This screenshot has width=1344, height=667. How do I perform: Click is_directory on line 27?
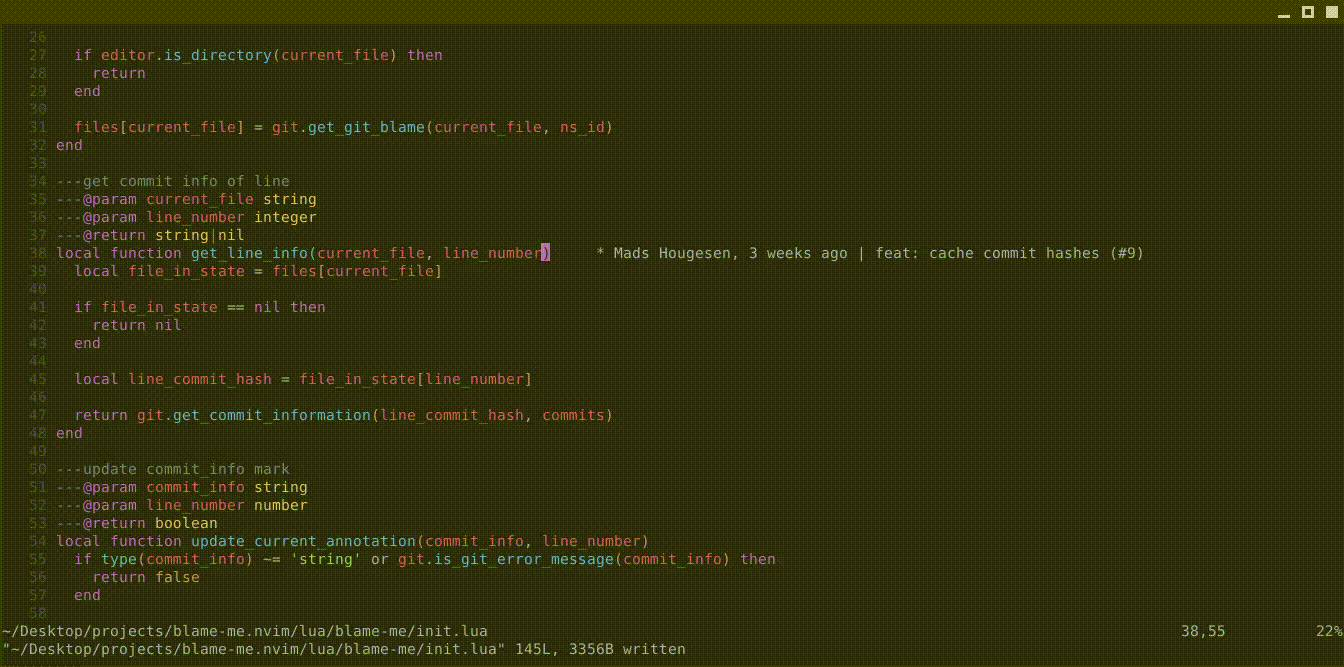coord(217,55)
